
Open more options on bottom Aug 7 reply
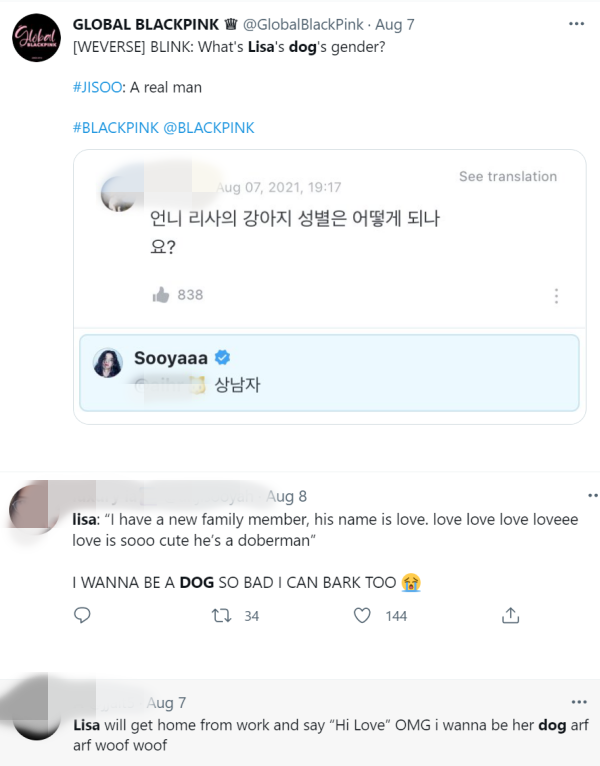click(x=577, y=702)
